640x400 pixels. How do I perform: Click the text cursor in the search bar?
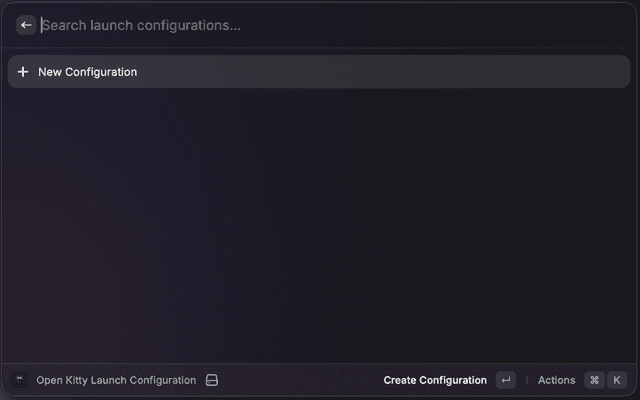(x=41, y=25)
